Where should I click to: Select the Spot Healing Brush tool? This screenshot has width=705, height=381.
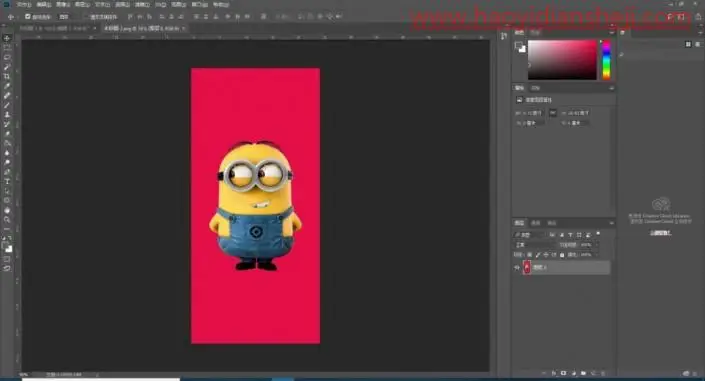click(x=7, y=95)
